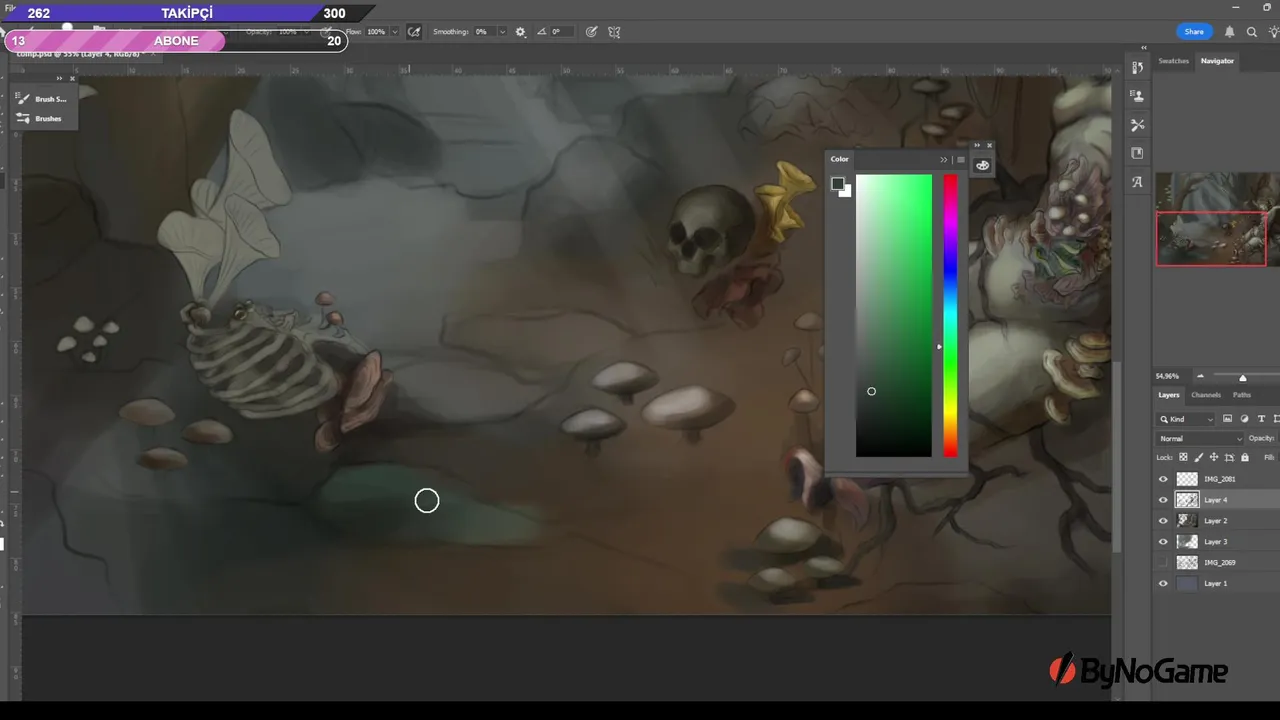Select the Layer 3 name
1280x720 pixels.
(1215, 542)
